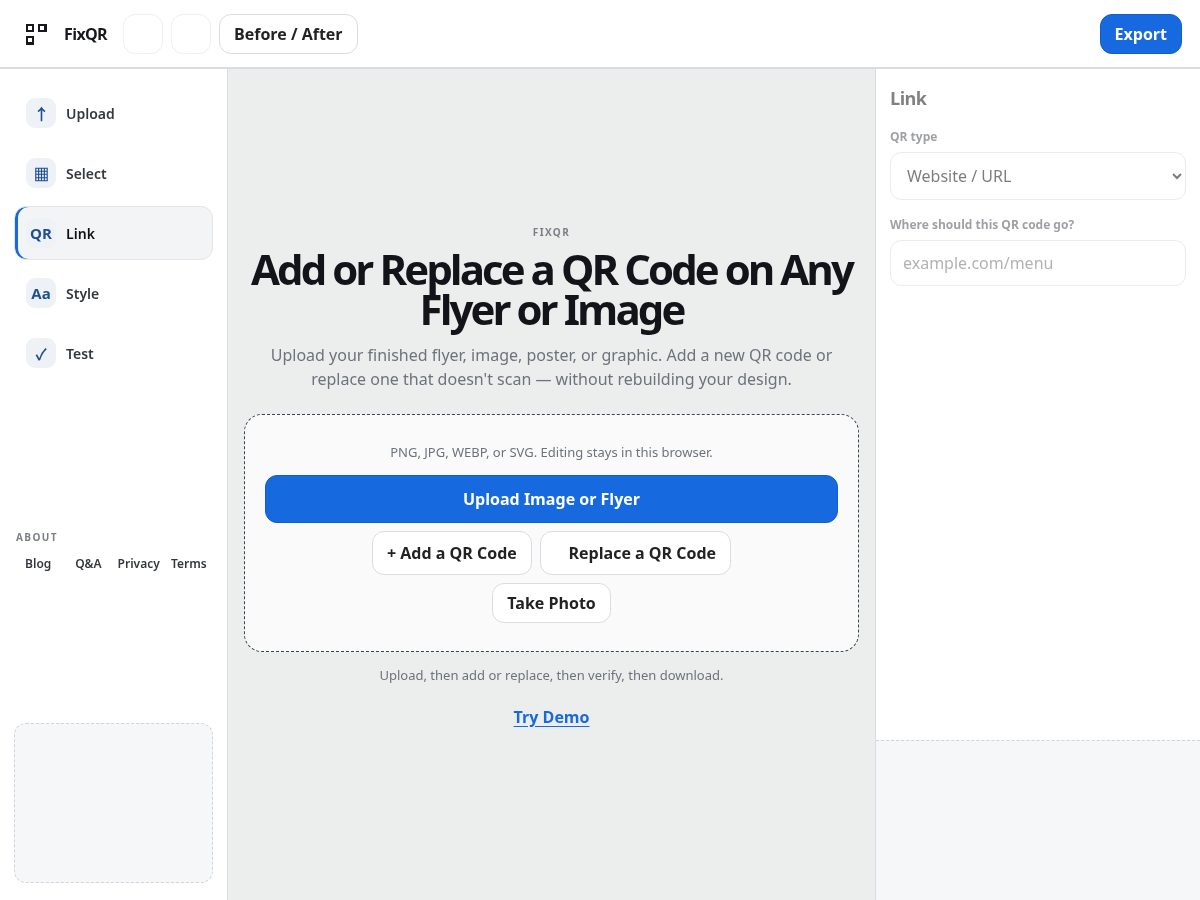
Task: Click the QR destination URL input field
Action: click(x=1038, y=263)
